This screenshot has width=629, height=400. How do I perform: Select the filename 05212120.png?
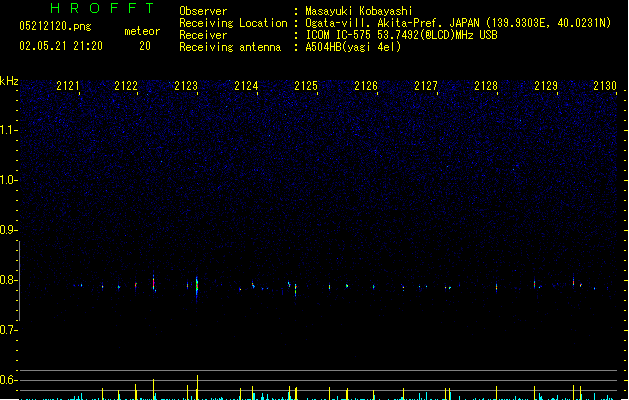pos(55,26)
